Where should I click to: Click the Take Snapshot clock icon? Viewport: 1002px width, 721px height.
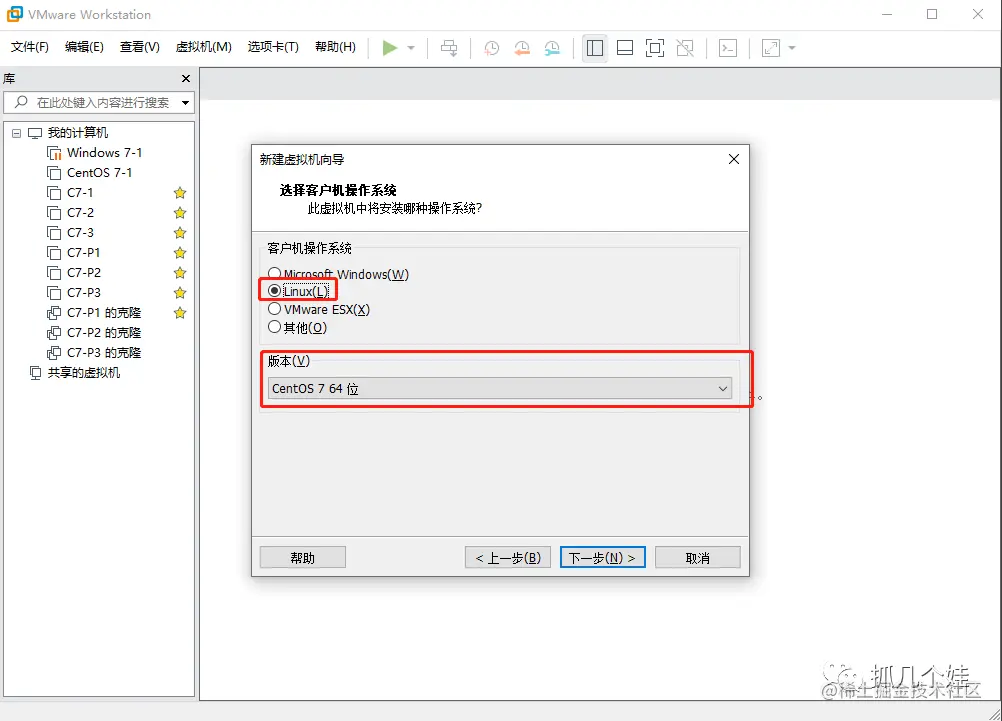(x=491, y=48)
